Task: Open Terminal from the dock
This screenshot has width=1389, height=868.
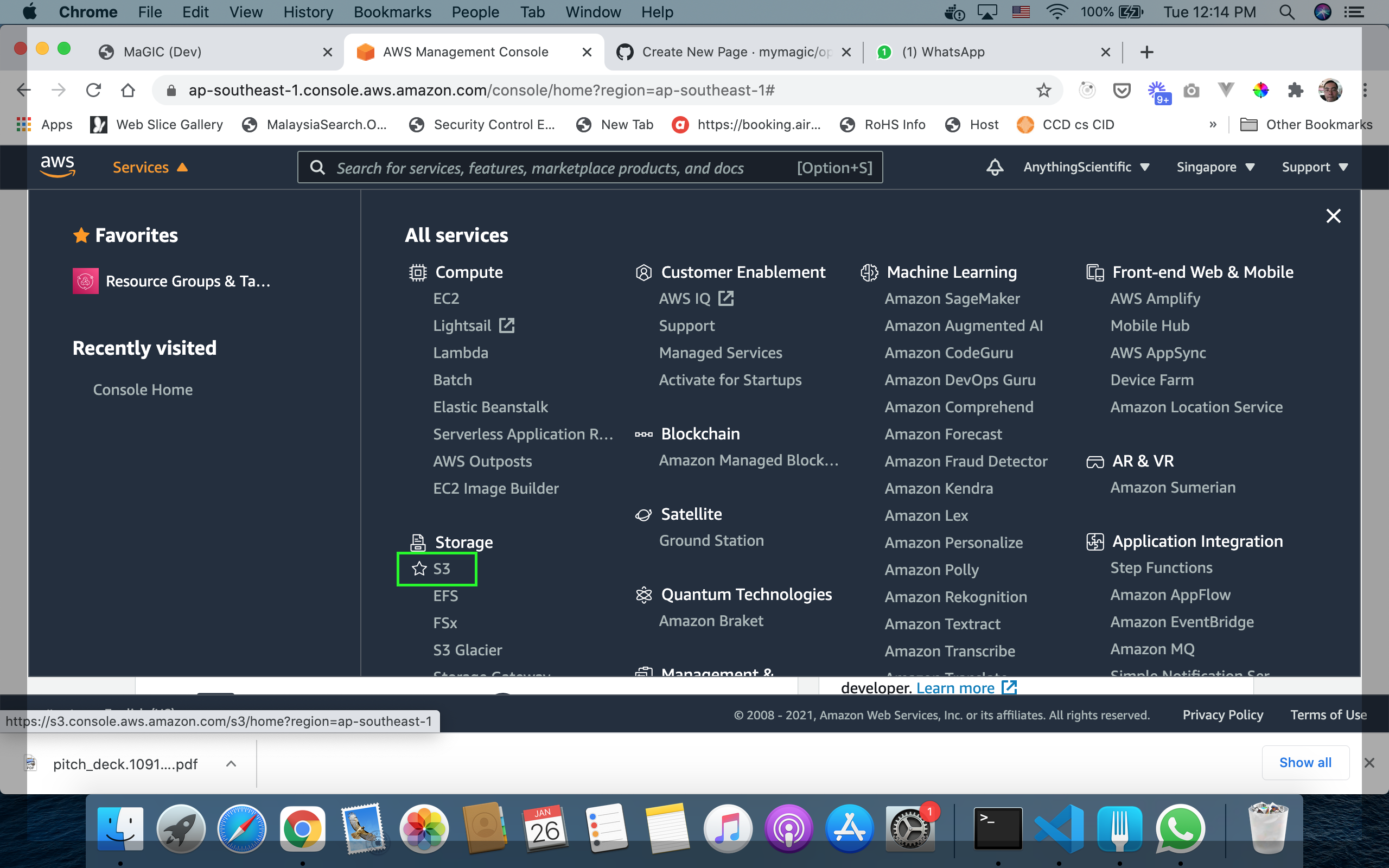Action: [x=998, y=828]
